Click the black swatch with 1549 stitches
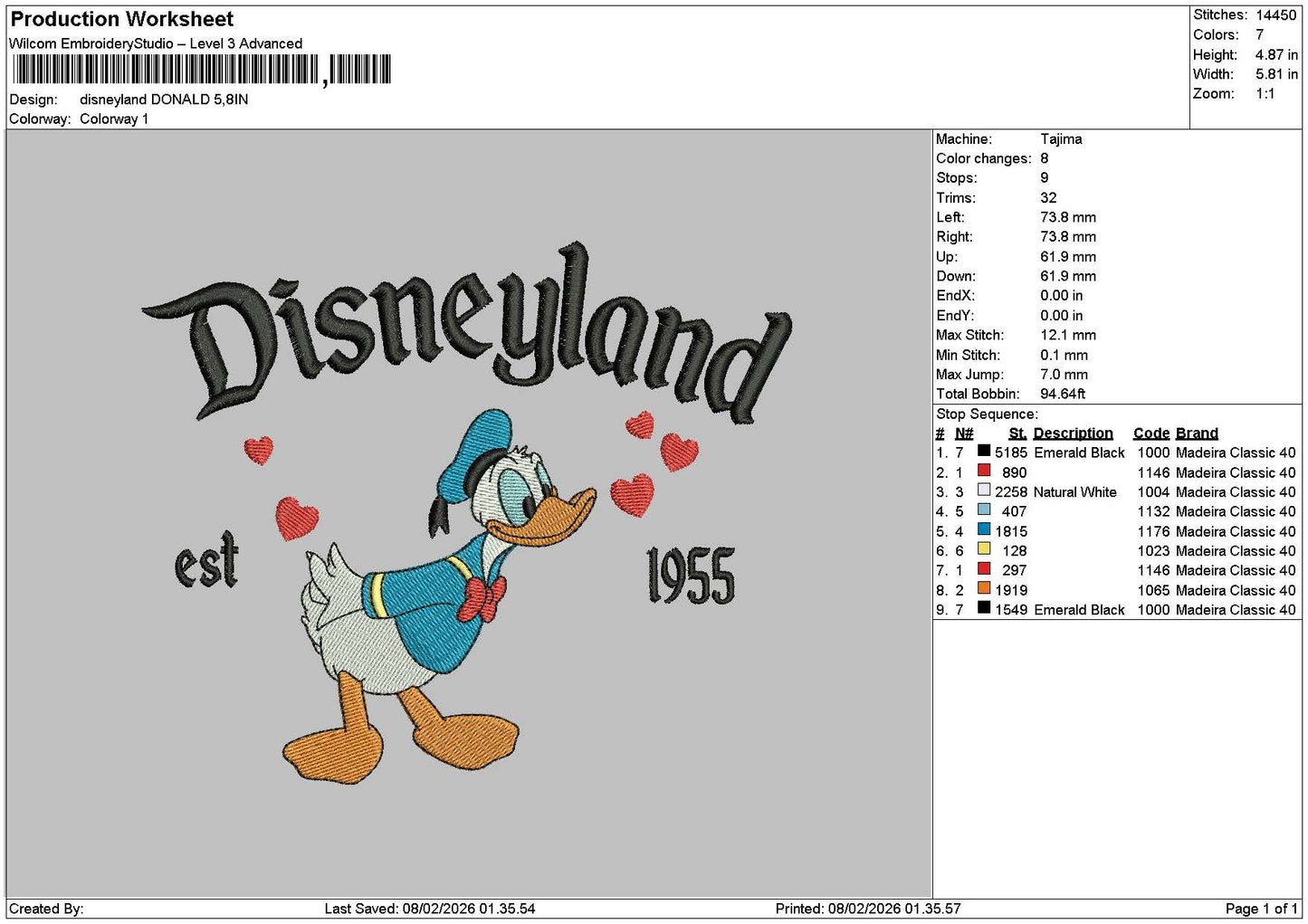 [x=984, y=608]
